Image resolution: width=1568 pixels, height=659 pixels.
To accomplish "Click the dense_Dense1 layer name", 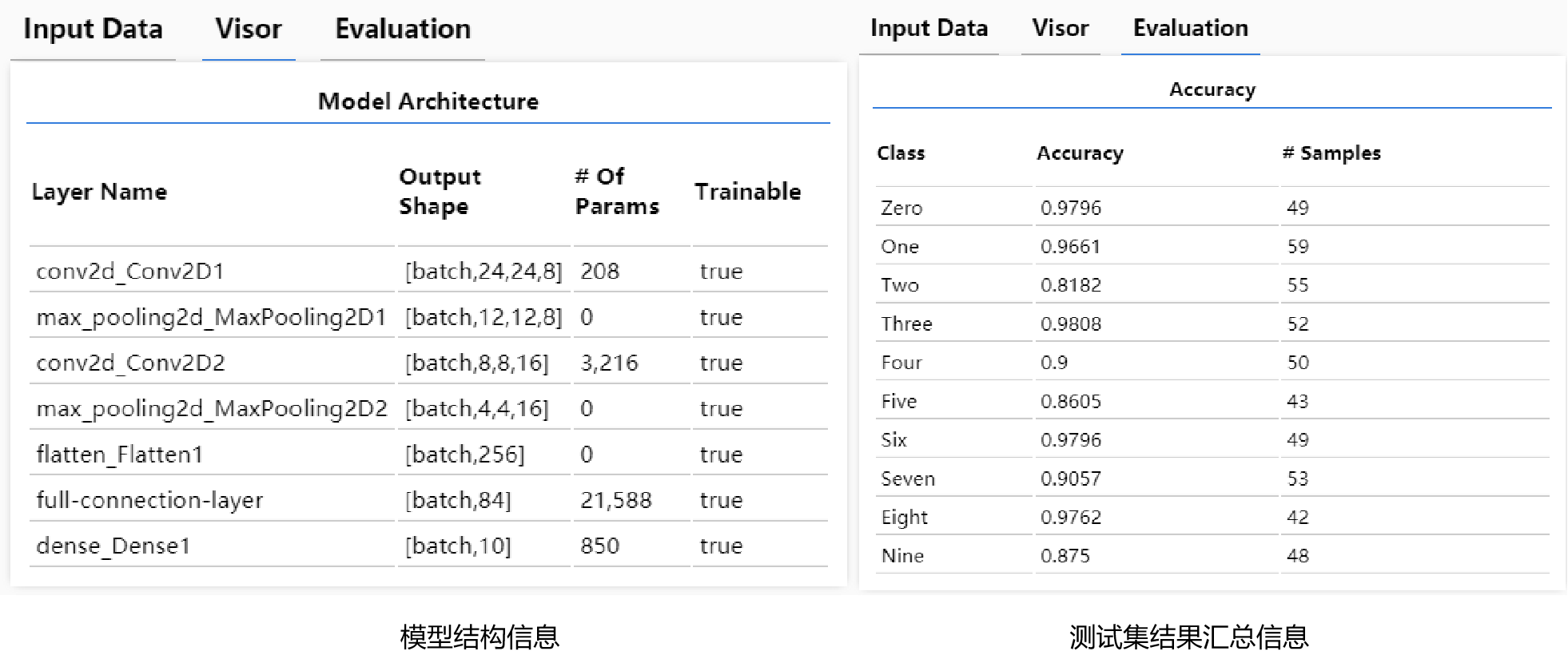I will tap(113, 546).
